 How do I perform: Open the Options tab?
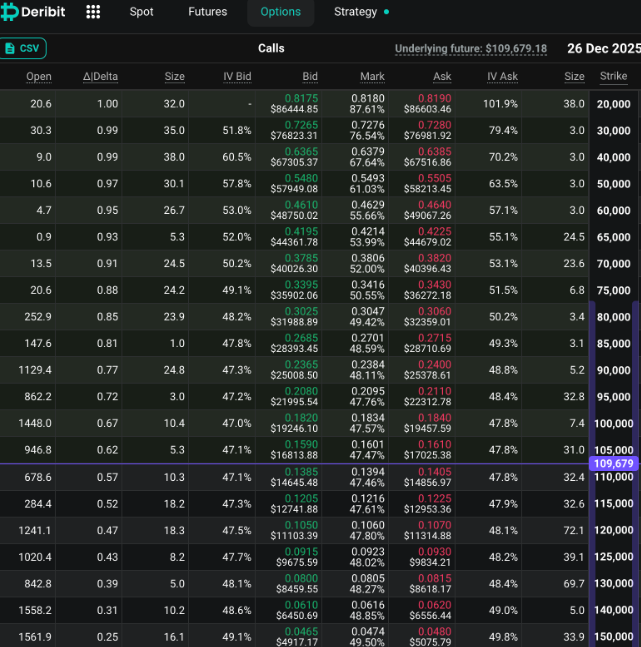(x=280, y=12)
